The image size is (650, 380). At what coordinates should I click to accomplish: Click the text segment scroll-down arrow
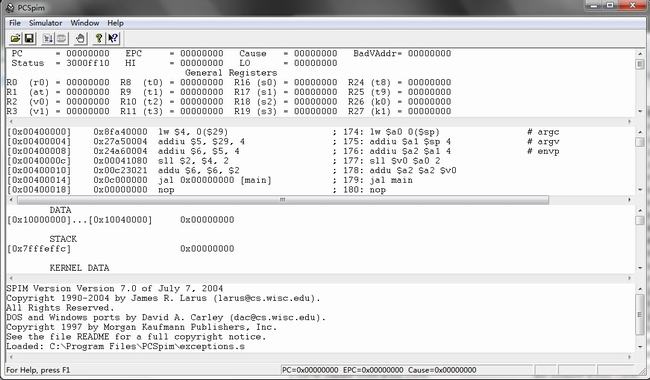click(x=640, y=190)
